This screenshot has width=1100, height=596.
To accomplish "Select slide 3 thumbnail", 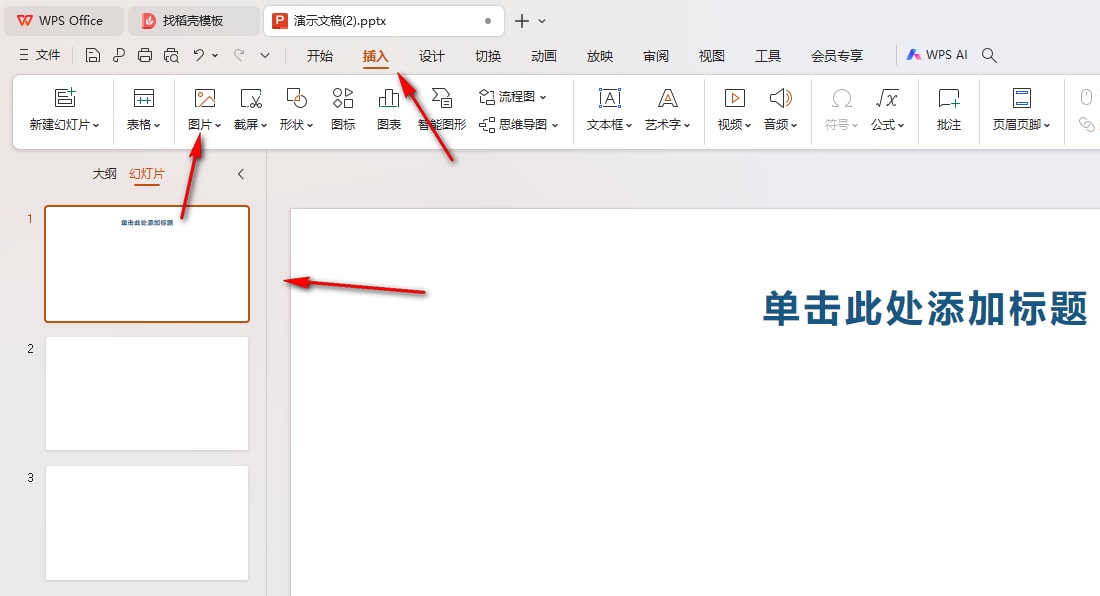I will [x=147, y=523].
